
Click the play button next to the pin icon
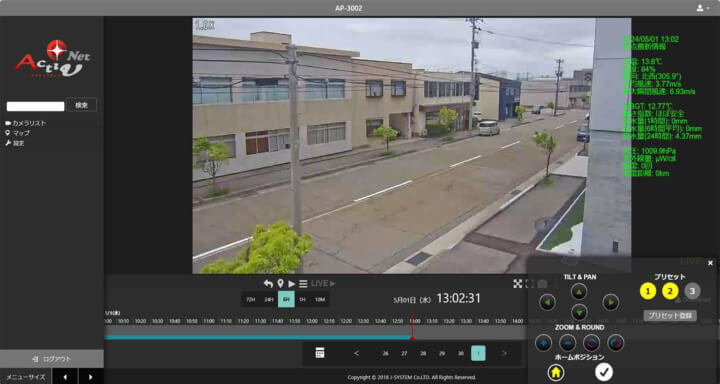[292, 284]
